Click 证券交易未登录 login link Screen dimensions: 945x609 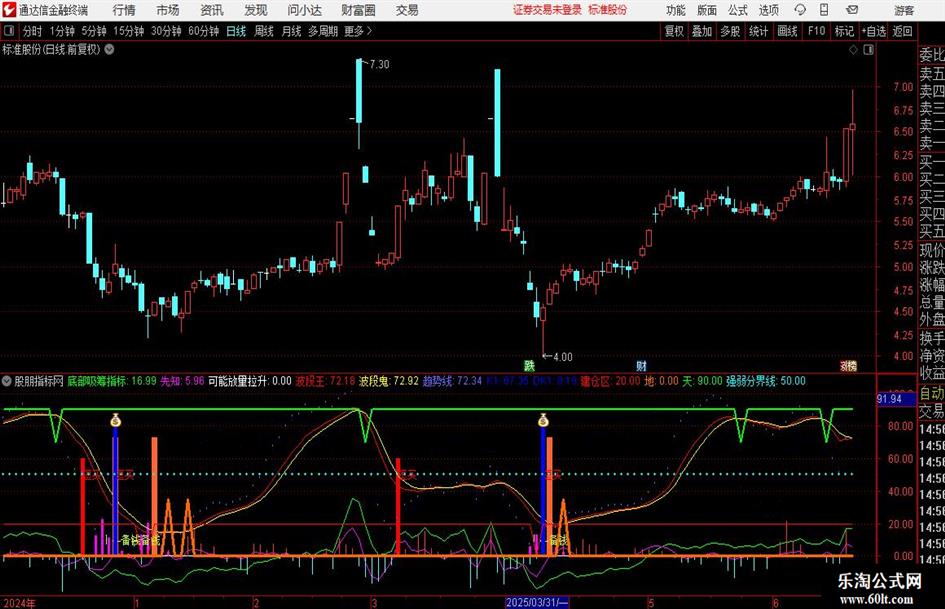coord(547,10)
